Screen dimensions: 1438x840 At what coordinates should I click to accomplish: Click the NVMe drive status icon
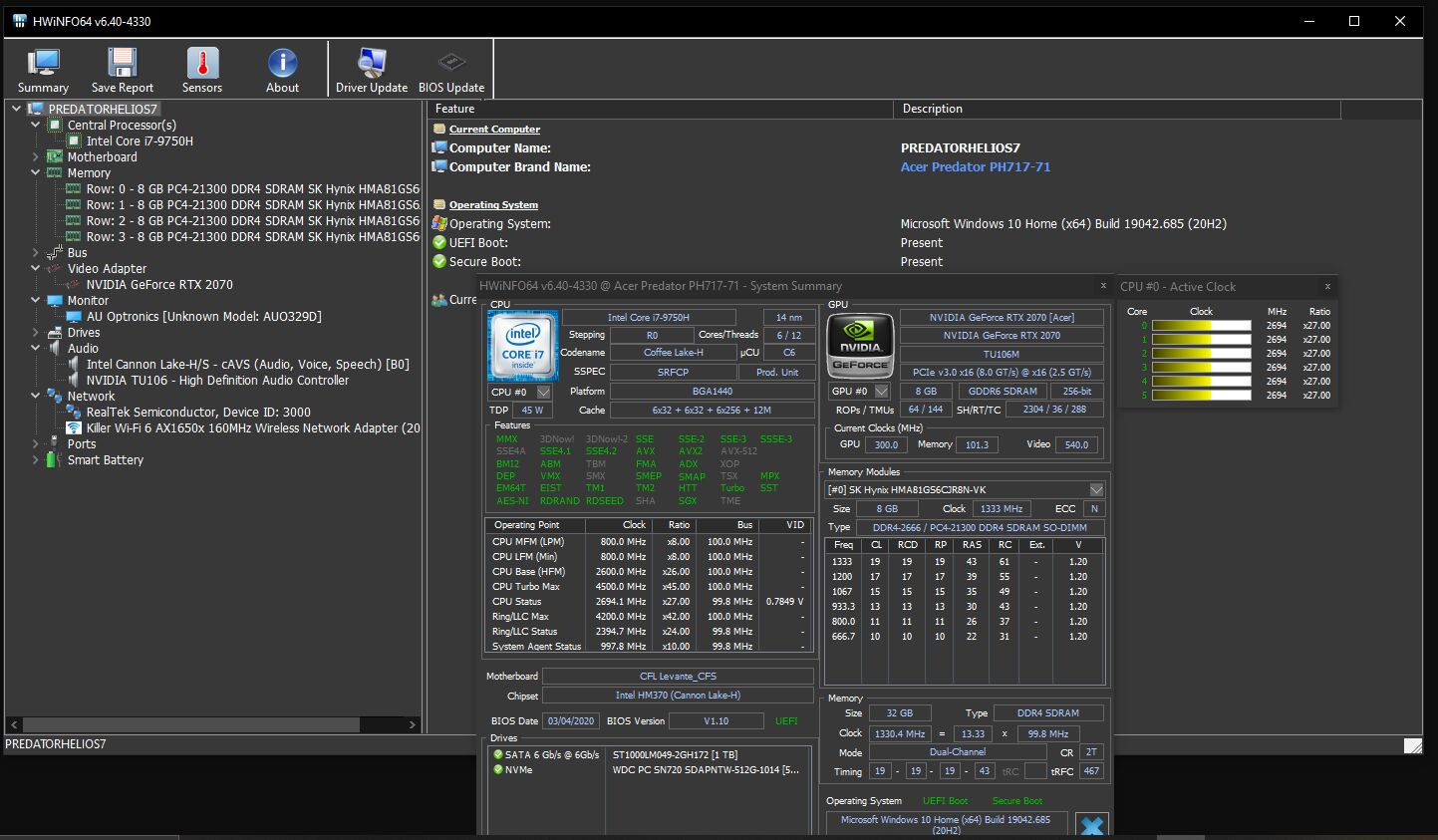498,769
